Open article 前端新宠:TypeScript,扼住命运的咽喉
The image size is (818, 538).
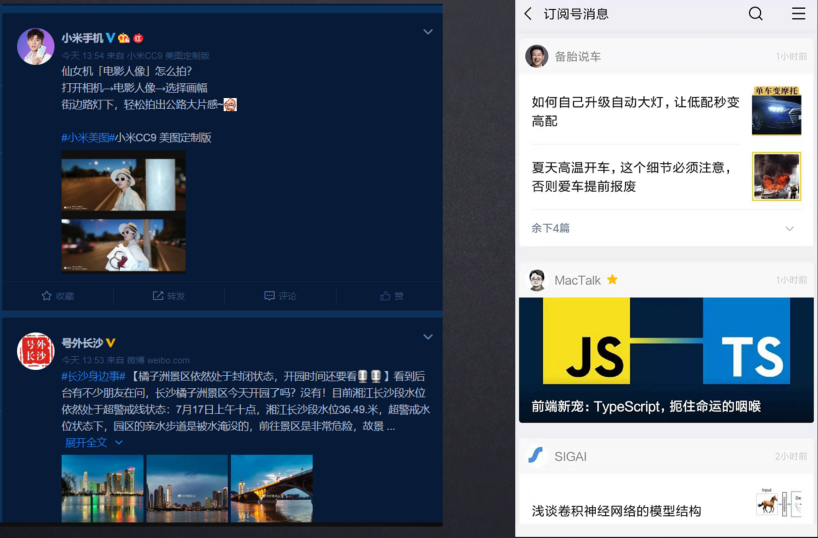click(646, 406)
